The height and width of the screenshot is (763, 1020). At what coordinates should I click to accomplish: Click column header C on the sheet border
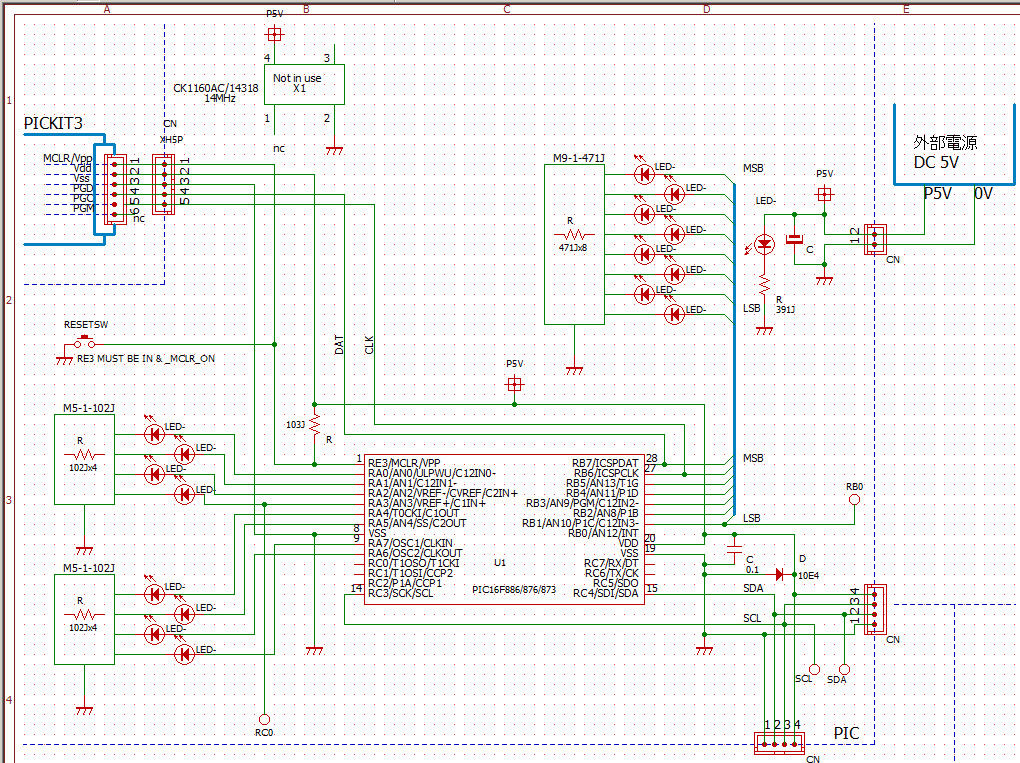coord(507,9)
